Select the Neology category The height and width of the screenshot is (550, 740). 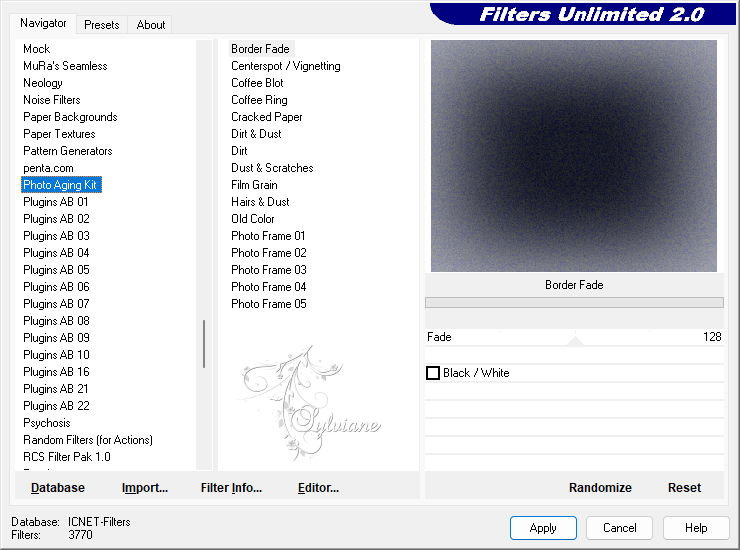tap(43, 83)
